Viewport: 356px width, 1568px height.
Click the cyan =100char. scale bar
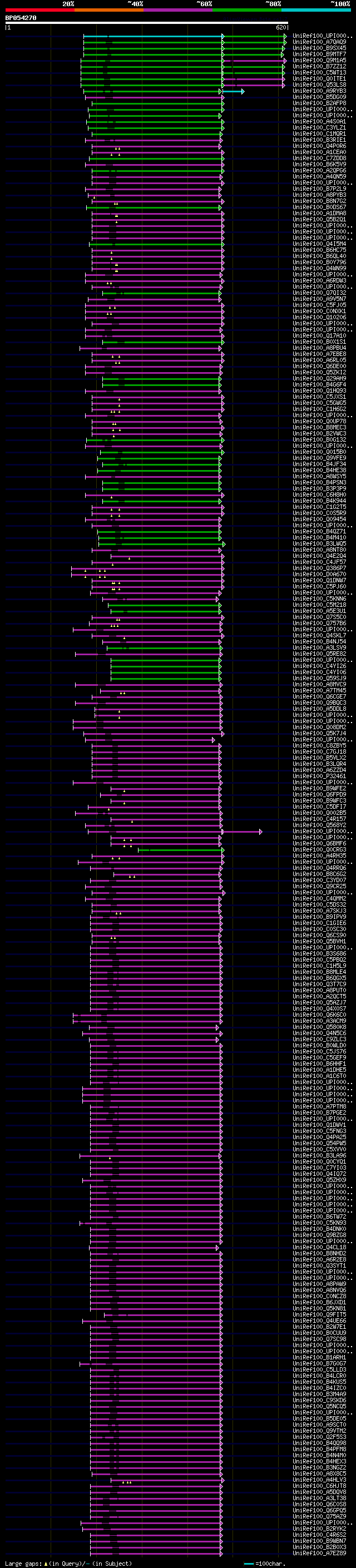click(249, 1564)
